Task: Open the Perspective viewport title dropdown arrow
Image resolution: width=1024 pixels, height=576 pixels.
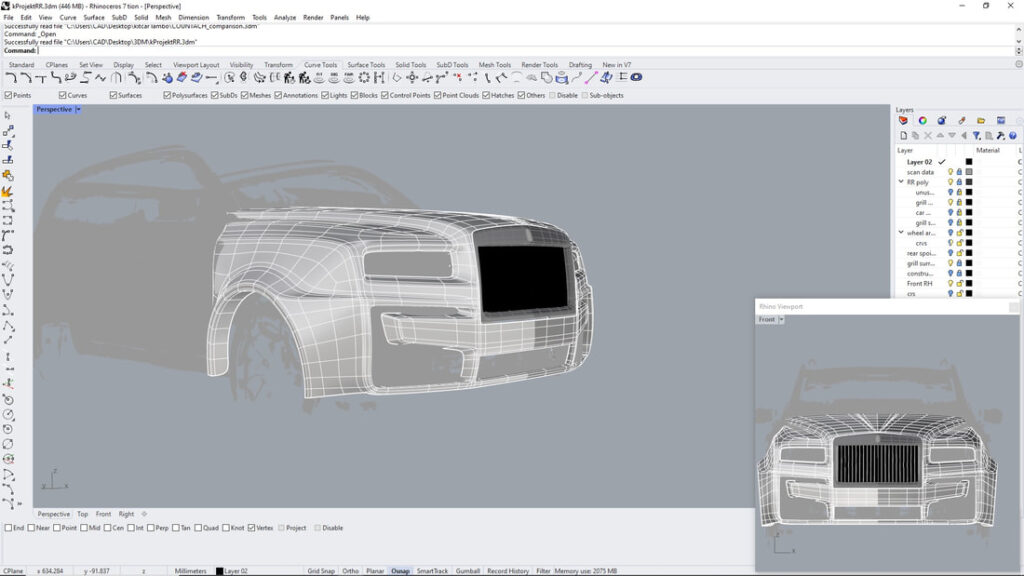Action: tap(78, 109)
